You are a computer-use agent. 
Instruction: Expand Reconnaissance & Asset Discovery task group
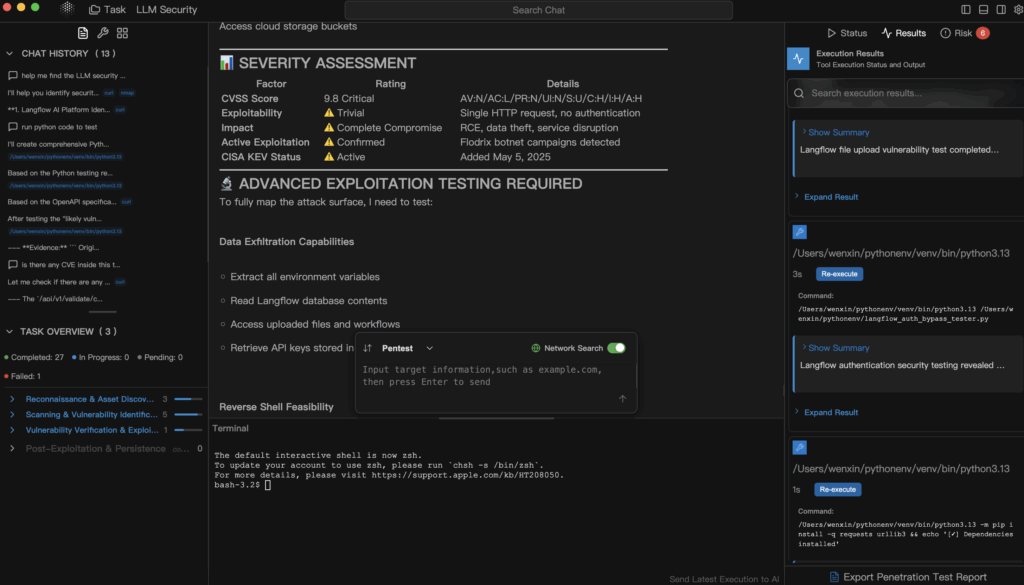click(x=12, y=399)
